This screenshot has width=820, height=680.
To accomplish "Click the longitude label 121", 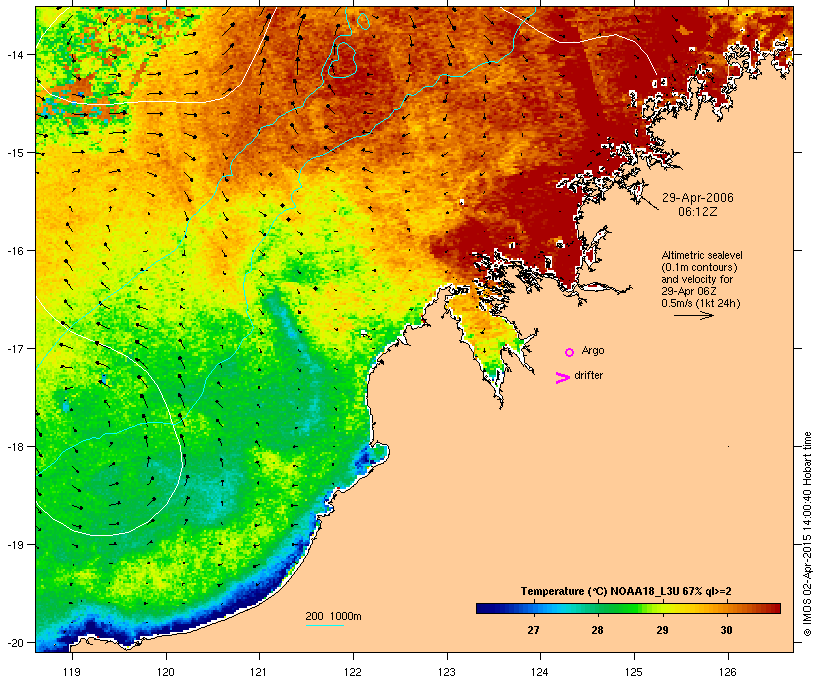I will 259,672.
